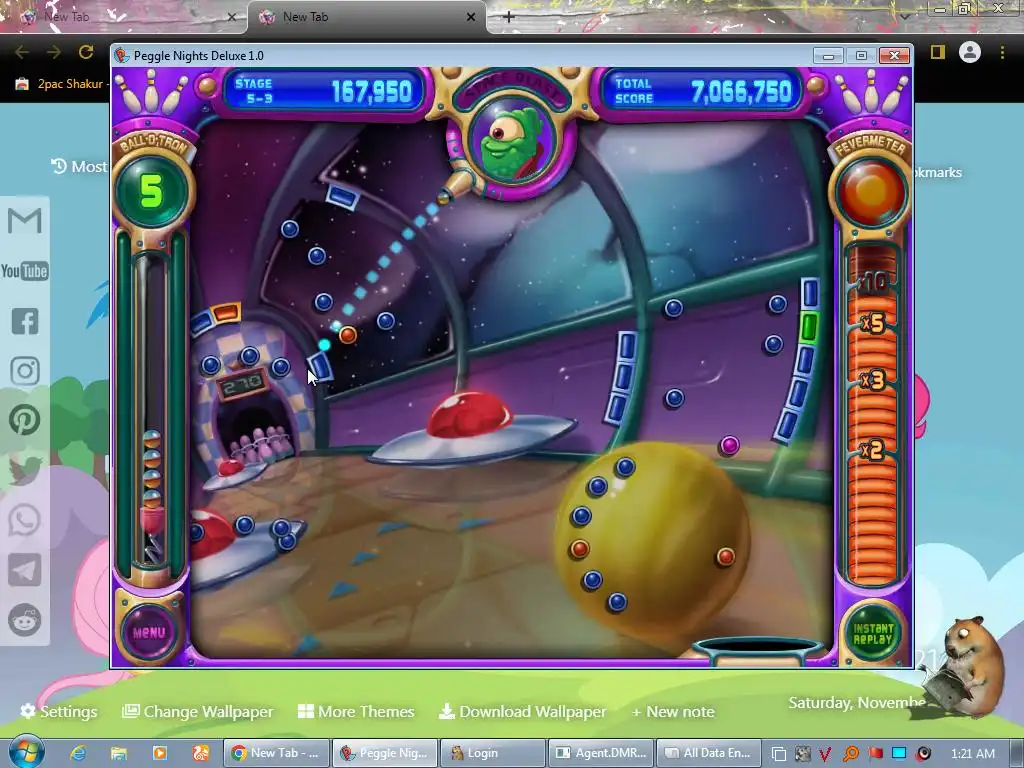Switch to Peggle Nights taskbar item

(385, 753)
